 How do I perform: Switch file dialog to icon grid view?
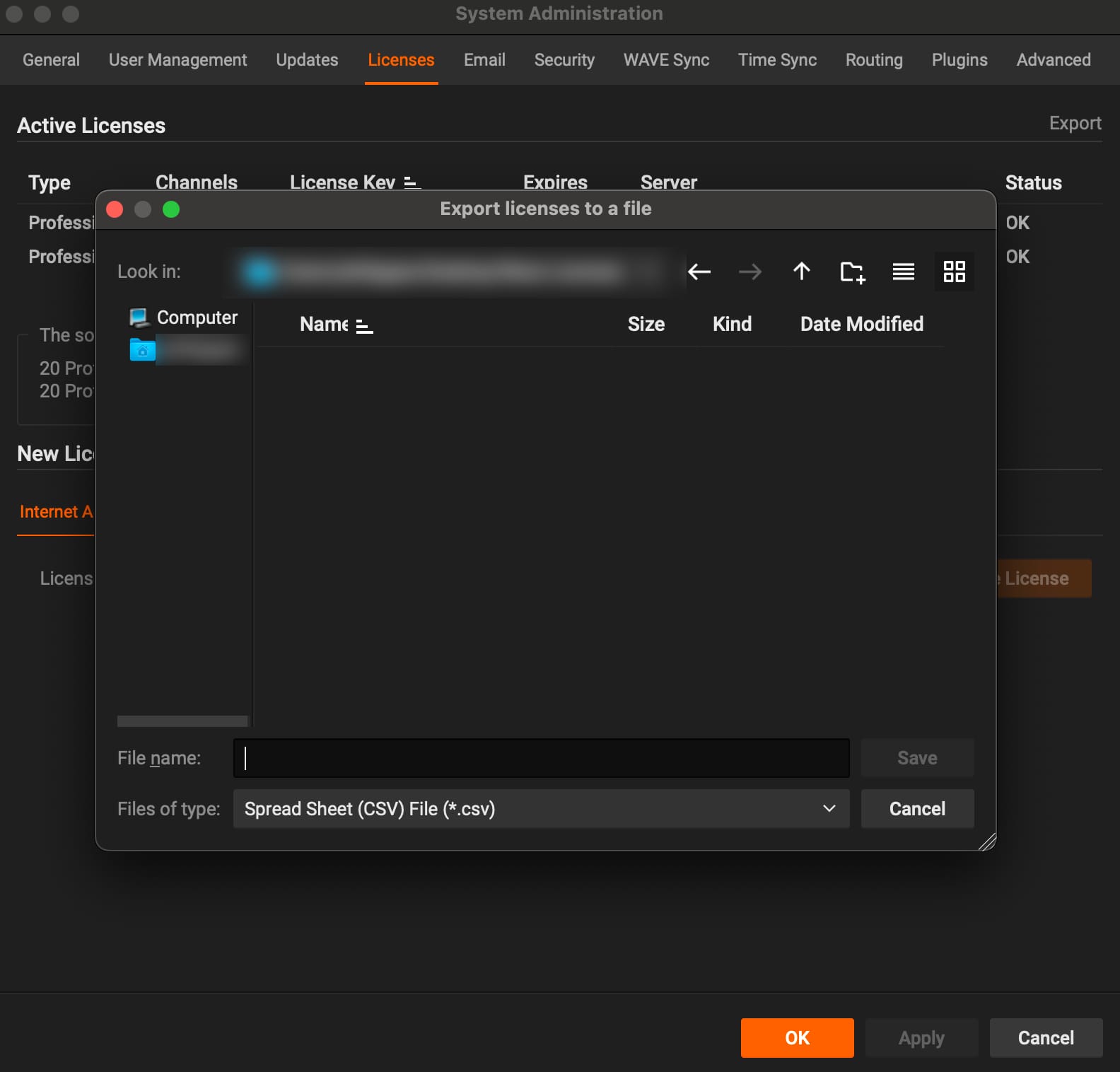955,272
